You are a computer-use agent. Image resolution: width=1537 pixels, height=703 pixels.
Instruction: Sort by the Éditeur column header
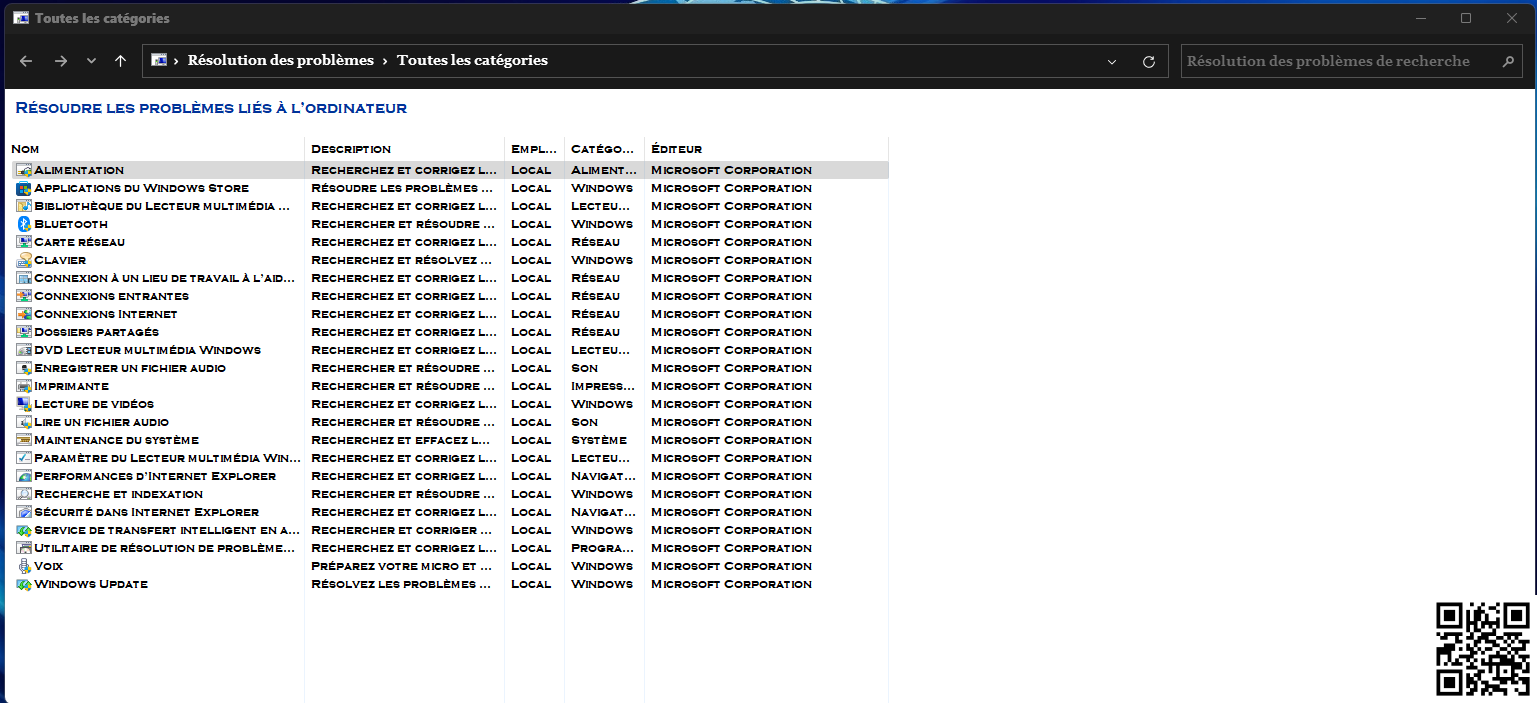[x=766, y=149]
